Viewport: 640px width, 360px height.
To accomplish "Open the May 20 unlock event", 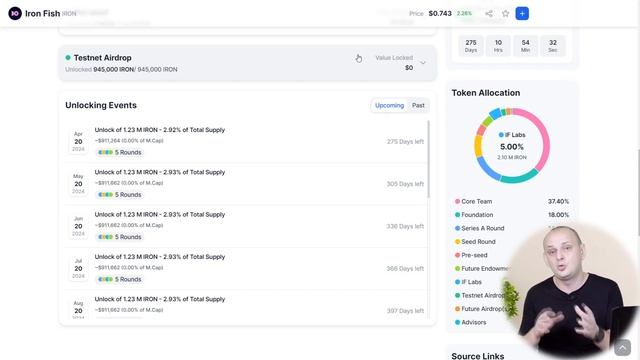I will pyautogui.click(x=247, y=184).
